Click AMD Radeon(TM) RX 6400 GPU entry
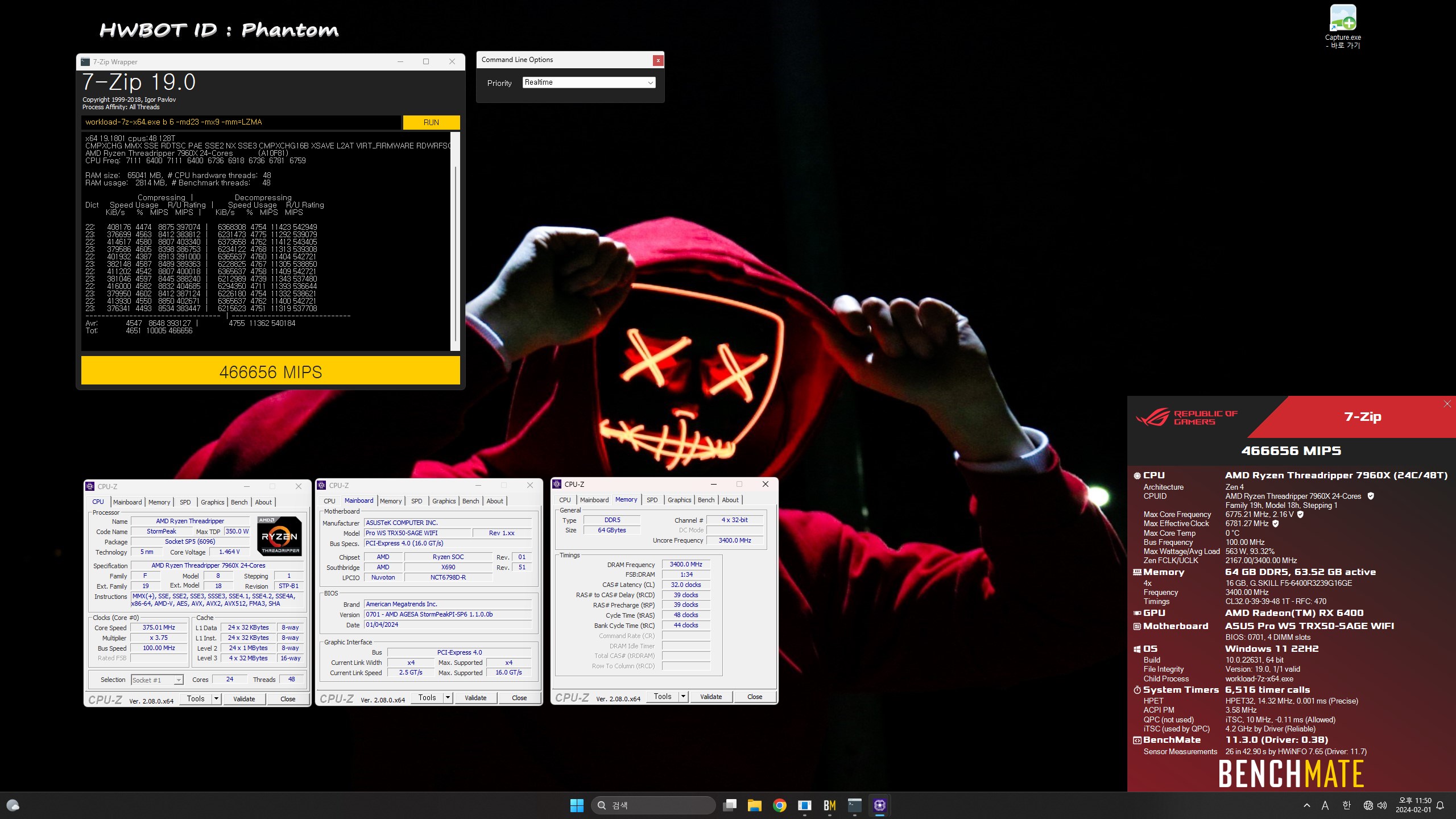The width and height of the screenshot is (1456, 819). tap(1294, 613)
